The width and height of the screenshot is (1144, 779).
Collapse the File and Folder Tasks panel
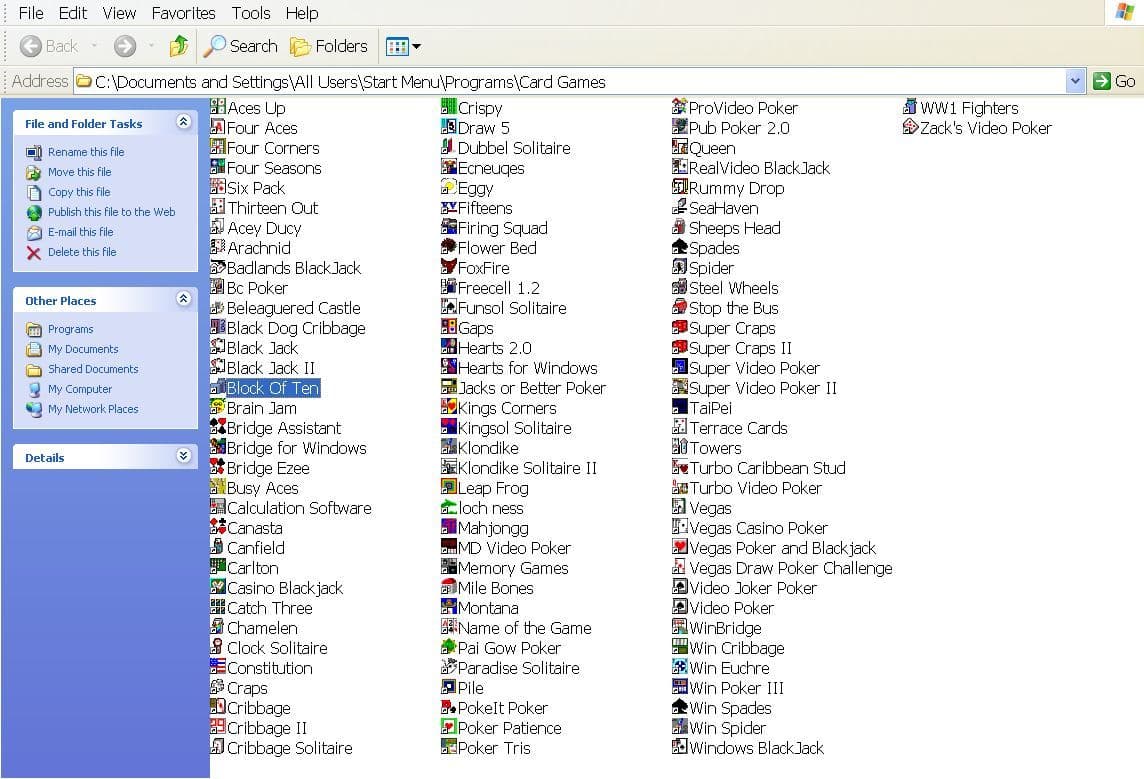(x=184, y=122)
